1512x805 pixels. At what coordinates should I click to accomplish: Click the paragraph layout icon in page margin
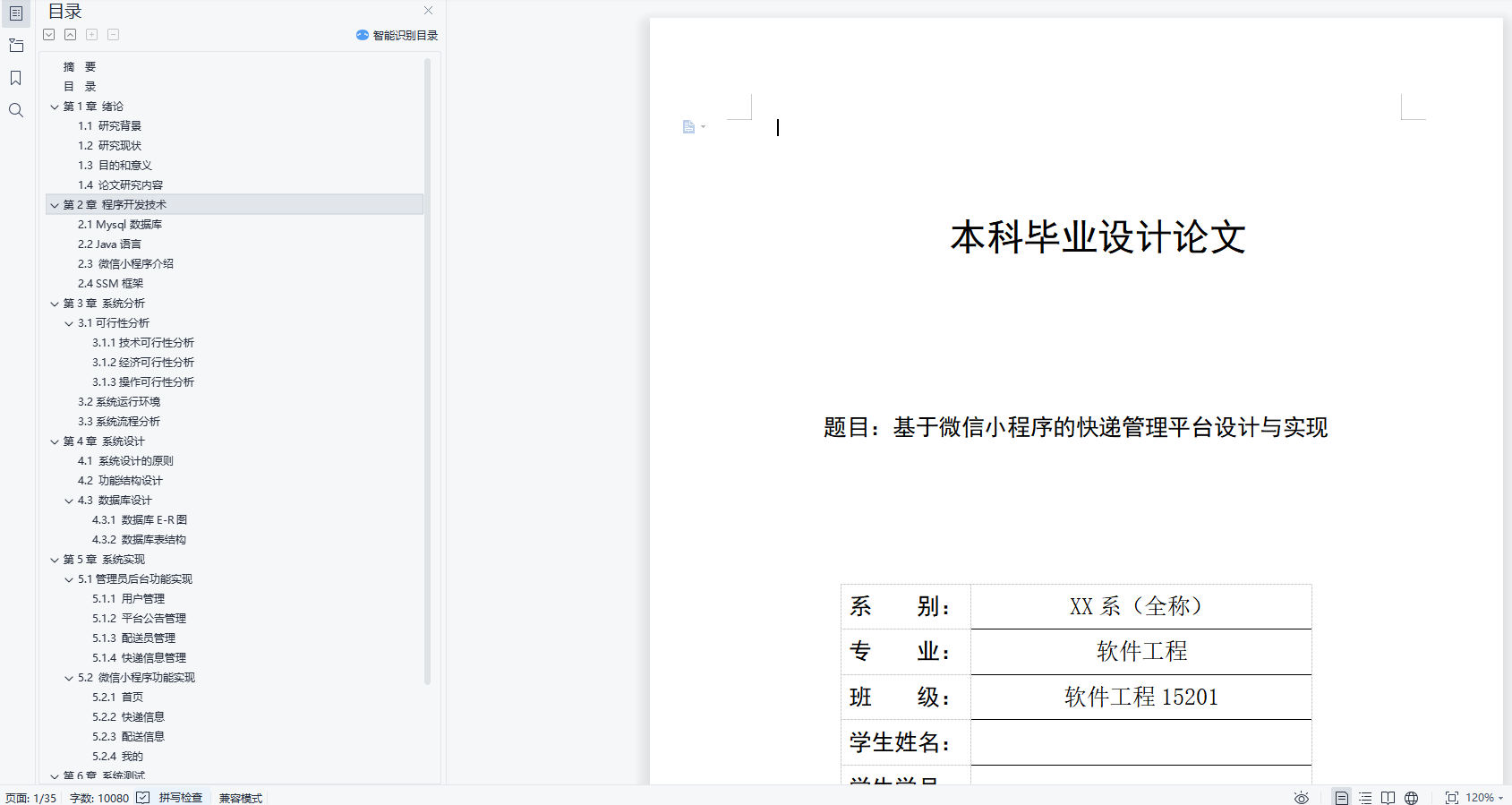pyautogui.click(x=694, y=127)
